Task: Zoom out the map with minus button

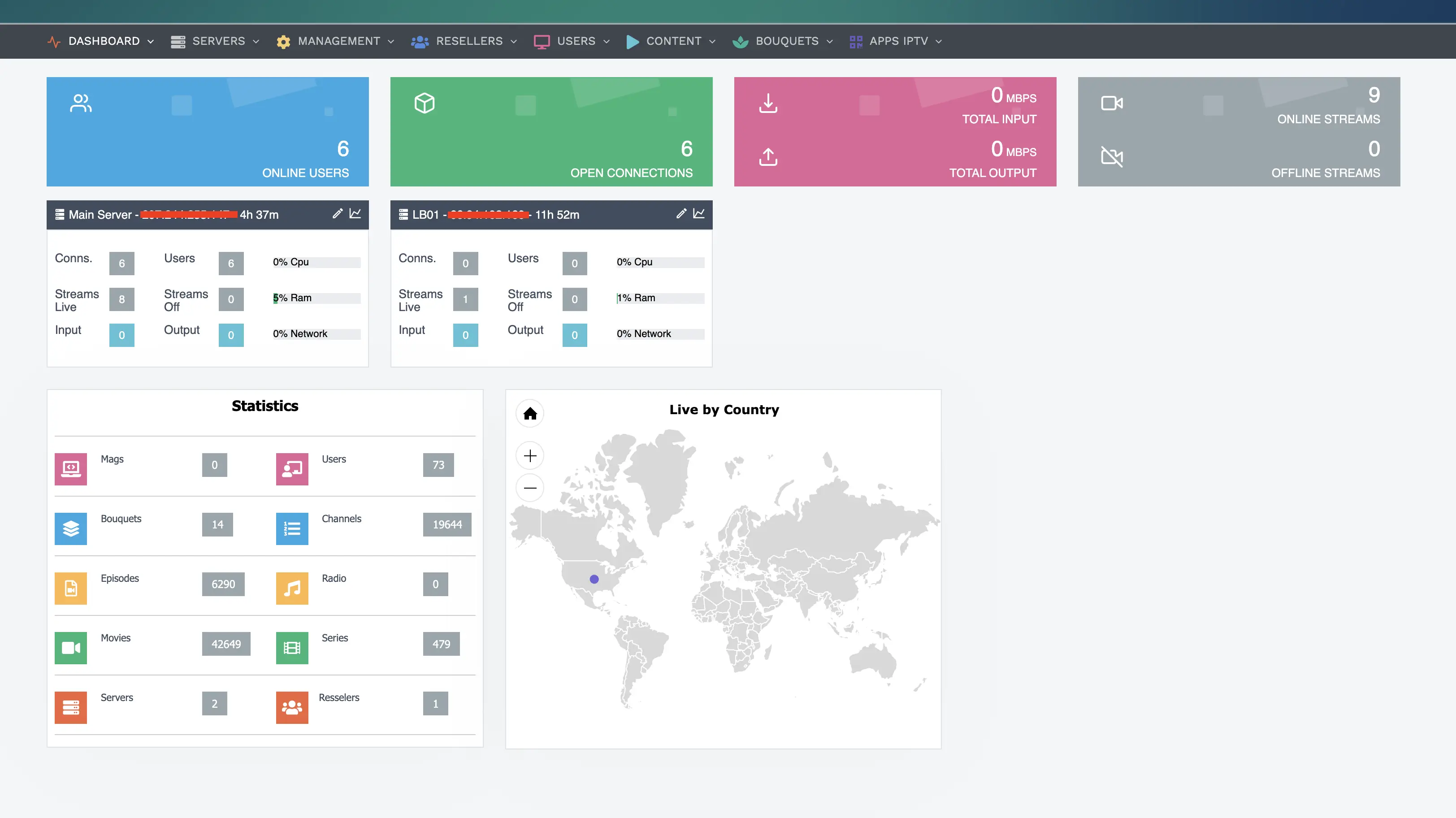Action: [x=529, y=488]
